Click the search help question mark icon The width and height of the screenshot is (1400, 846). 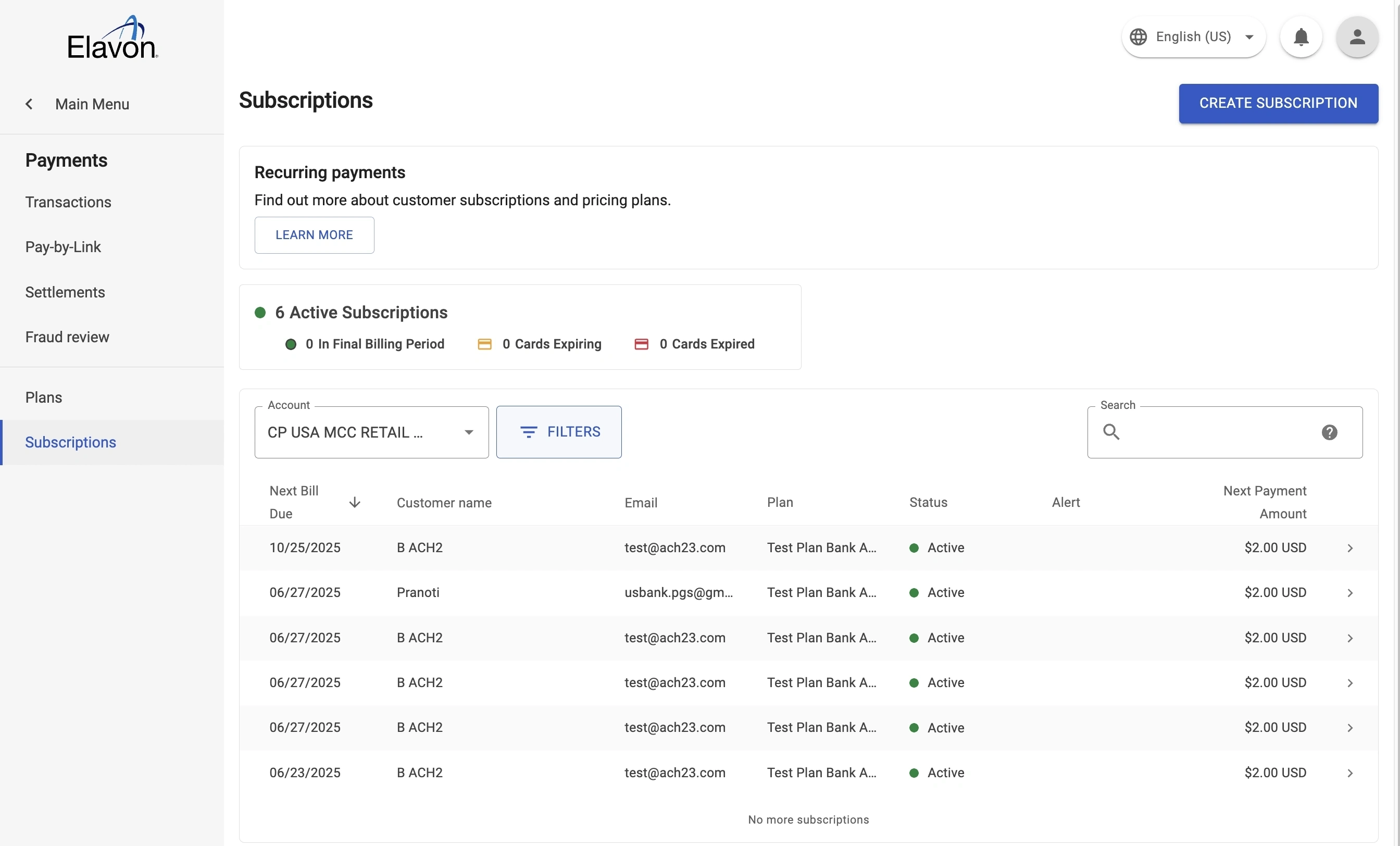[x=1329, y=432]
